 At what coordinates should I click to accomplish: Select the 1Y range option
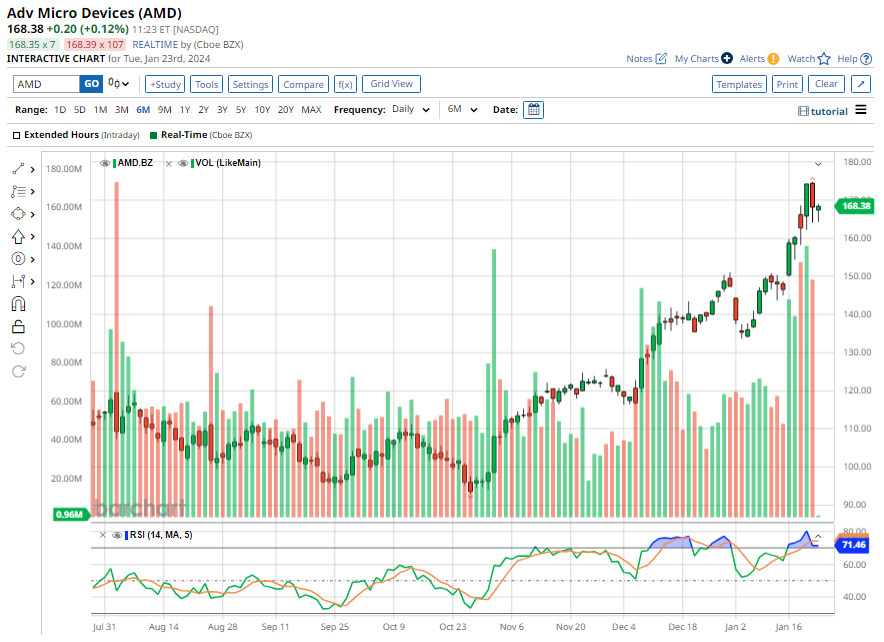[x=185, y=110]
